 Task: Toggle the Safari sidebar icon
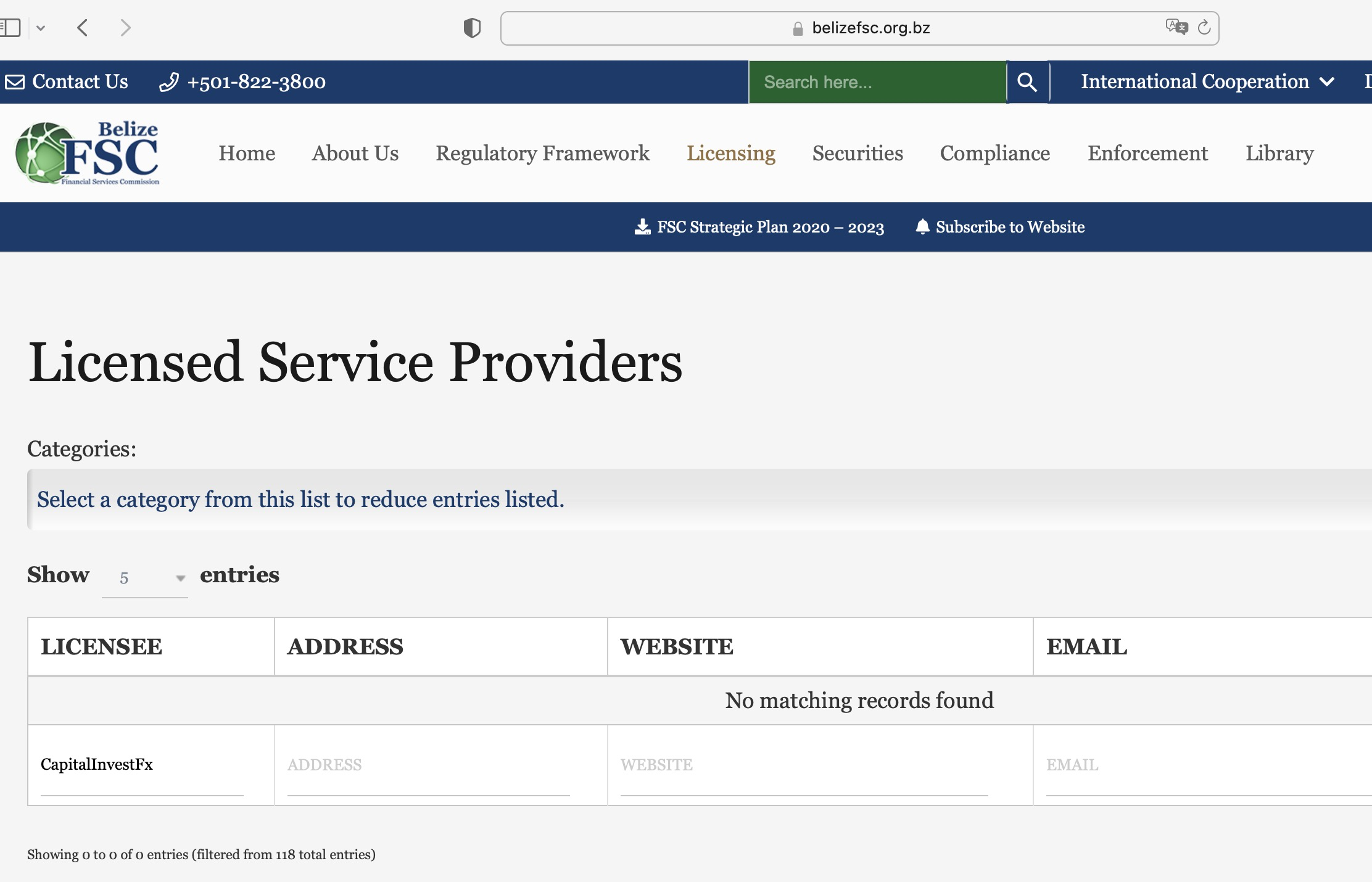point(10,28)
